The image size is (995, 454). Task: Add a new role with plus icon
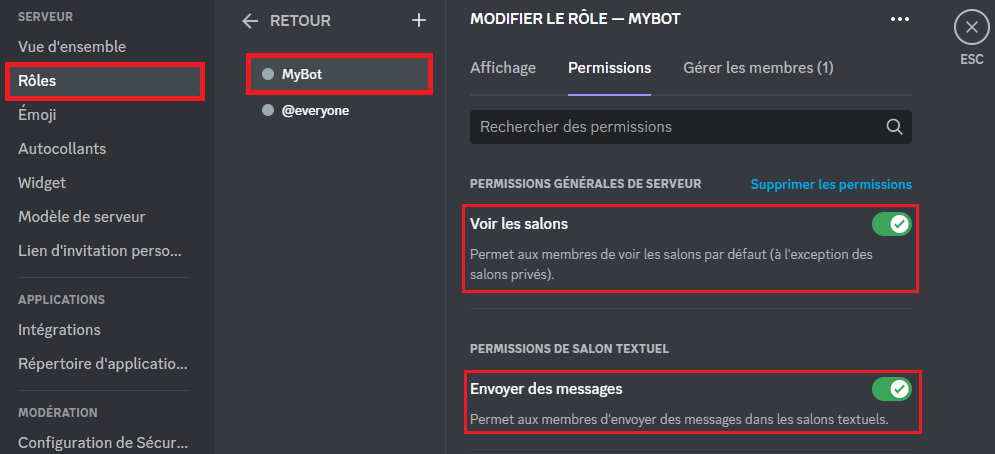pyautogui.click(x=418, y=20)
